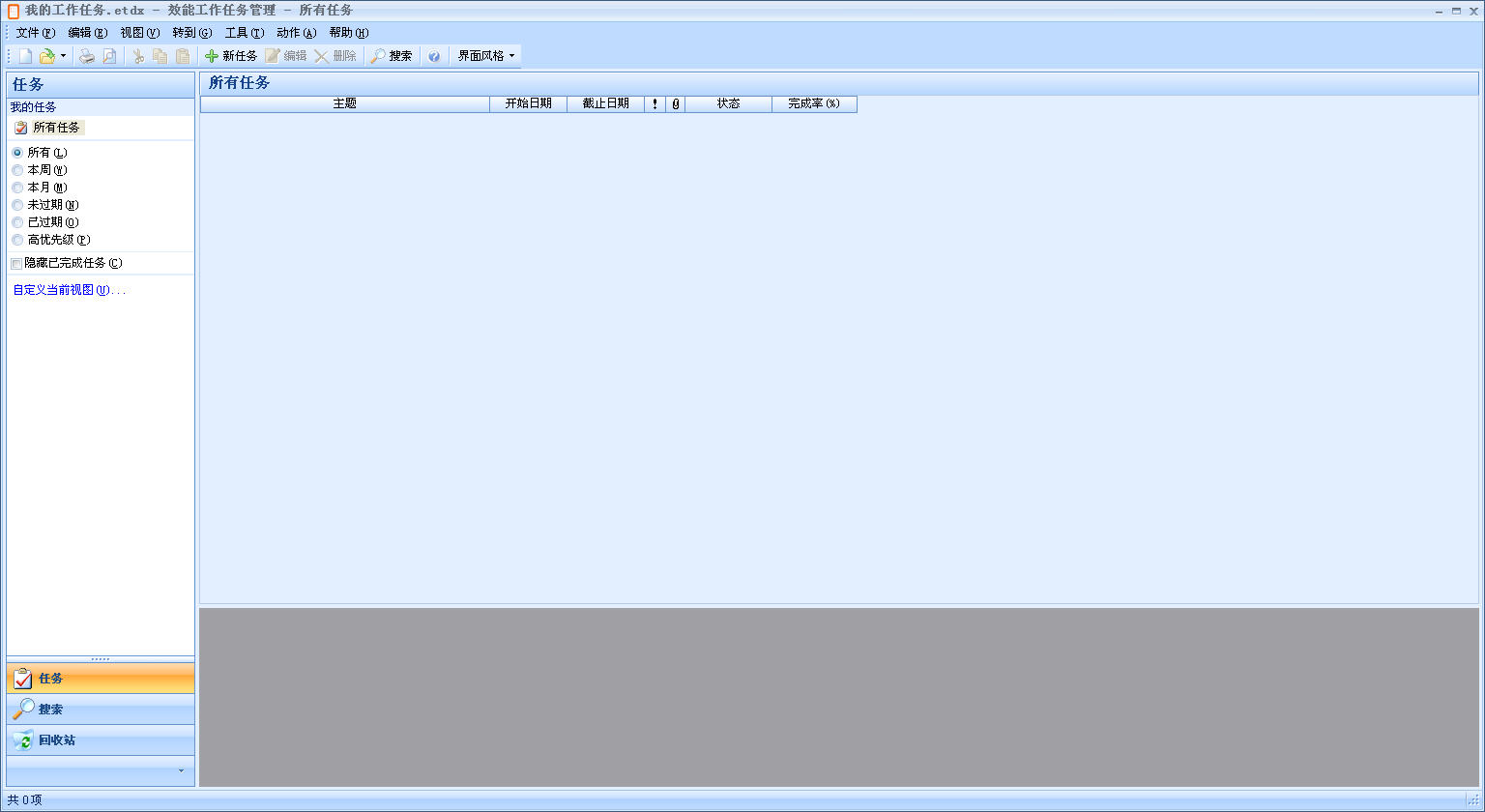Maximize the application window
Viewport: 1485px width, 812px height.
pyautogui.click(x=1456, y=11)
